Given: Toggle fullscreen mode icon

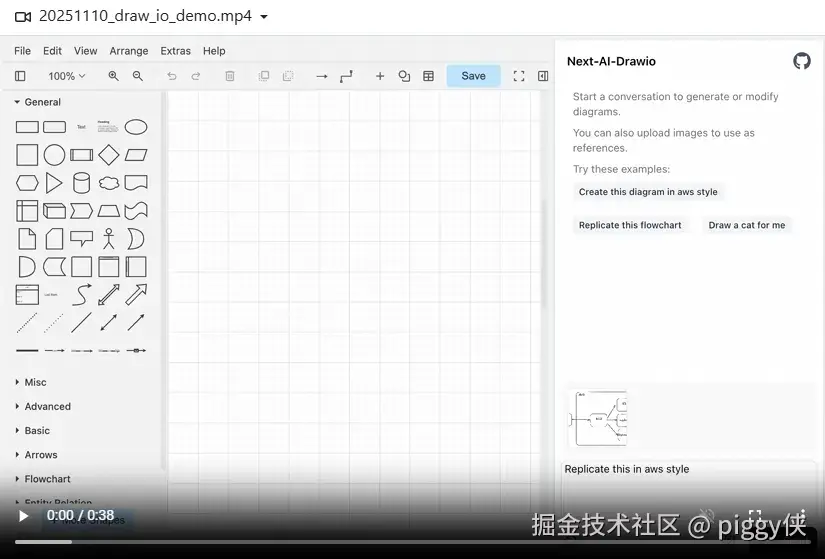Looking at the screenshot, I should point(519,76).
